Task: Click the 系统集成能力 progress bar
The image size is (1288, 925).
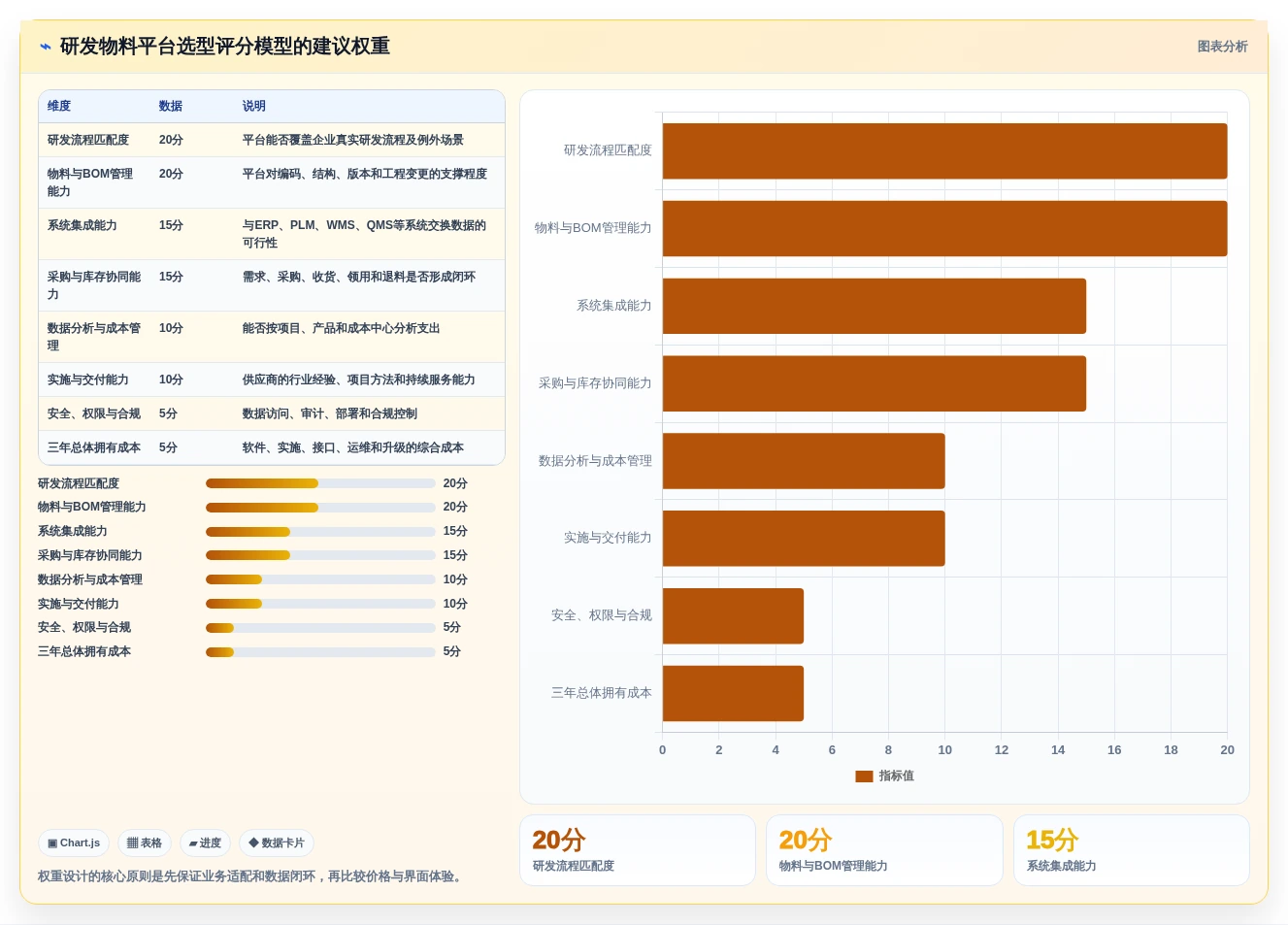Action: (x=320, y=531)
